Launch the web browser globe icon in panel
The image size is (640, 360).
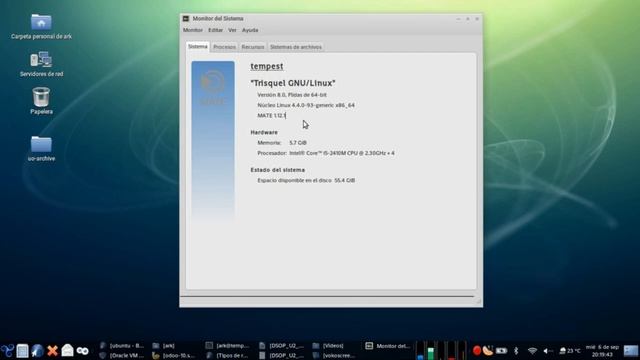coord(37,351)
